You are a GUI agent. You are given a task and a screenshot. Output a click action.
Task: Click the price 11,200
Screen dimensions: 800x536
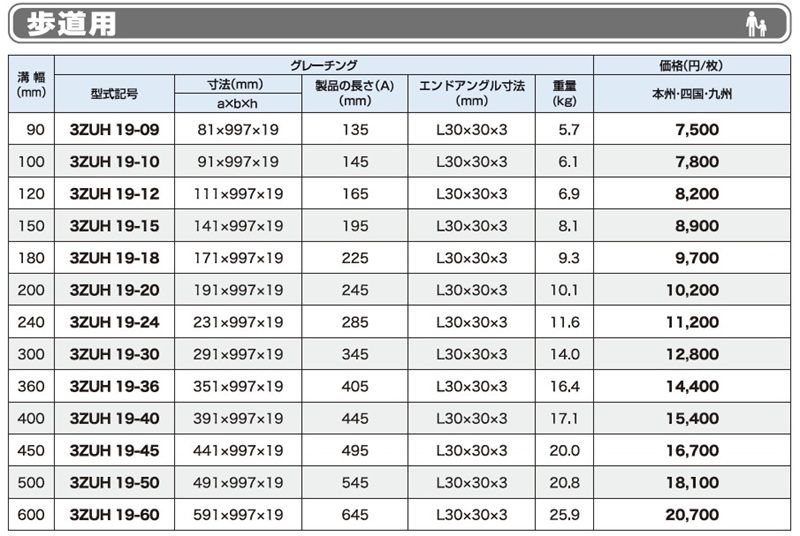click(692, 322)
